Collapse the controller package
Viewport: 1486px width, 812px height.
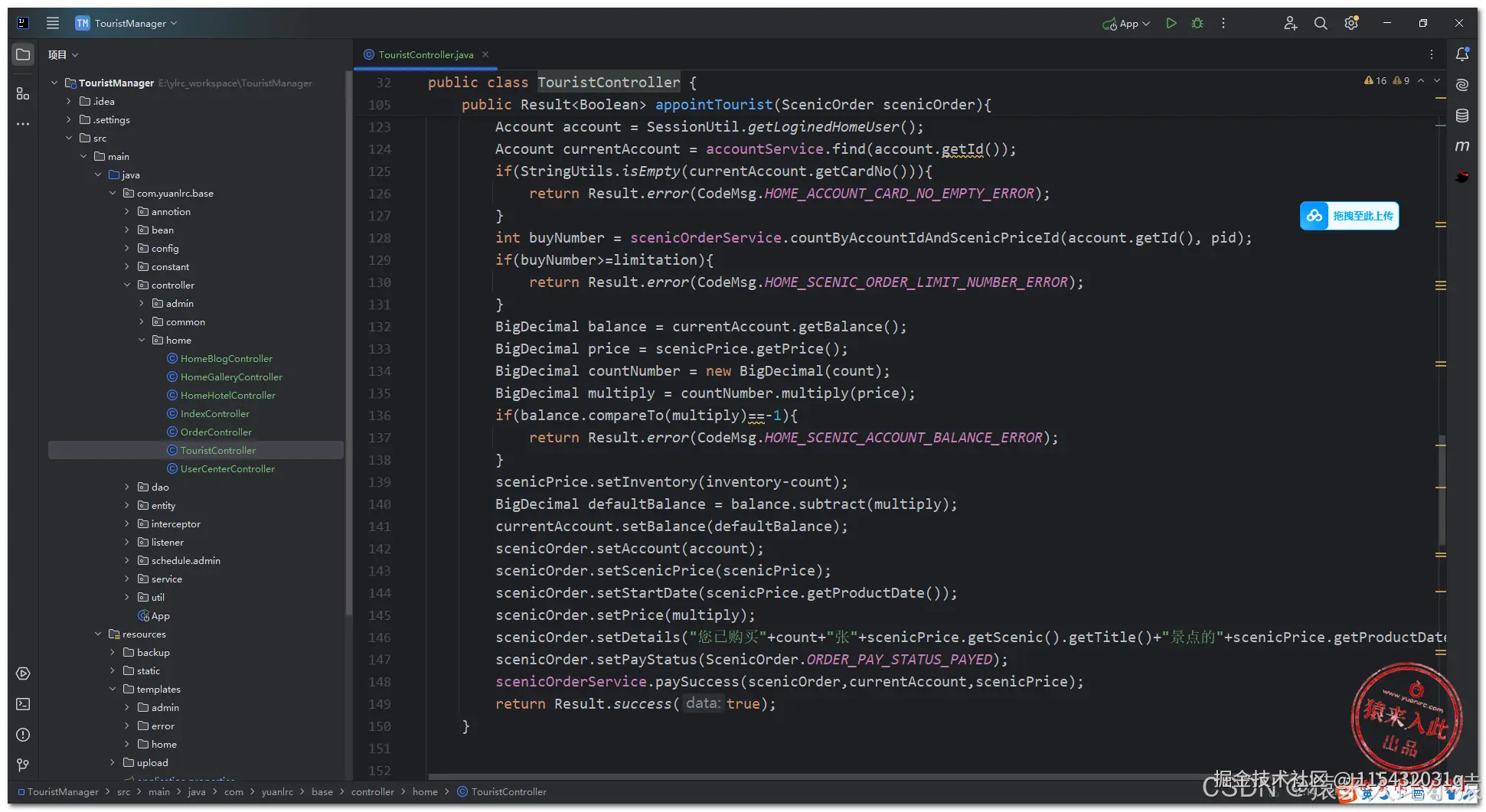pyautogui.click(x=127, y=285)
